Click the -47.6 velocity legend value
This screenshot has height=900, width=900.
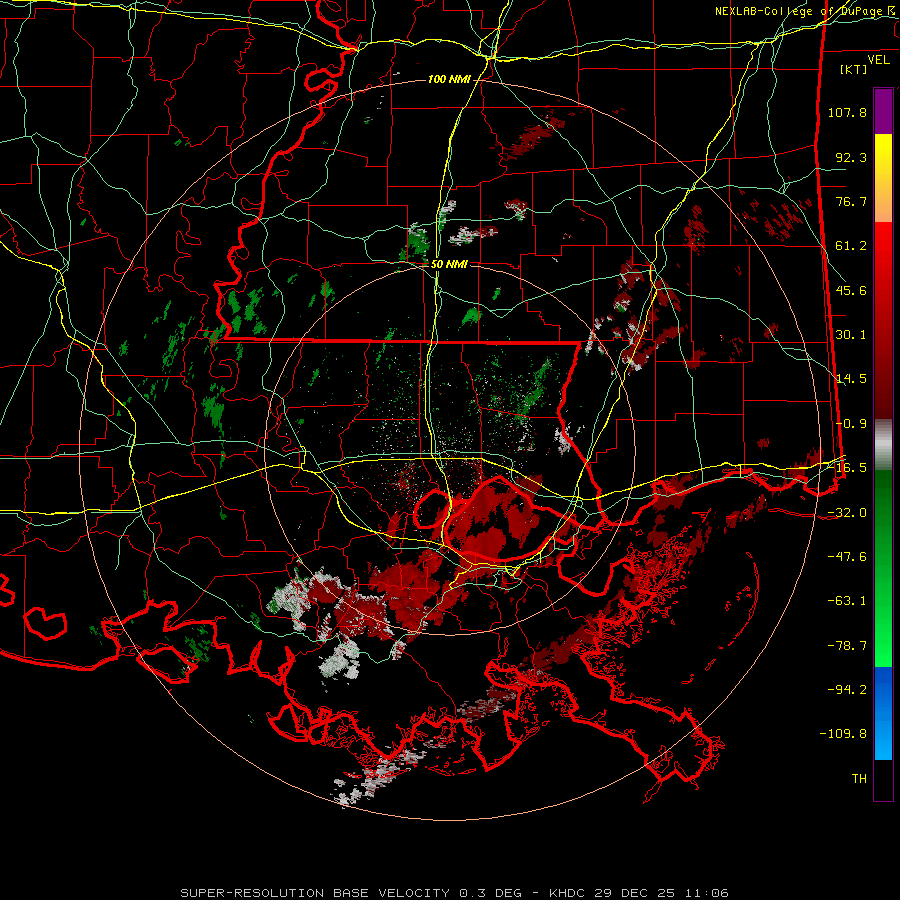point(847,557)
